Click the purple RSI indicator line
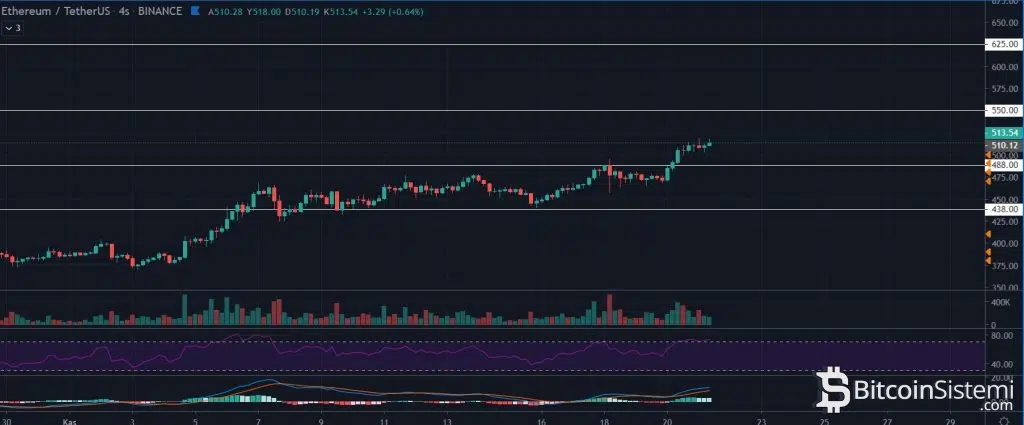1024x425 pixels. click(400, 354)
